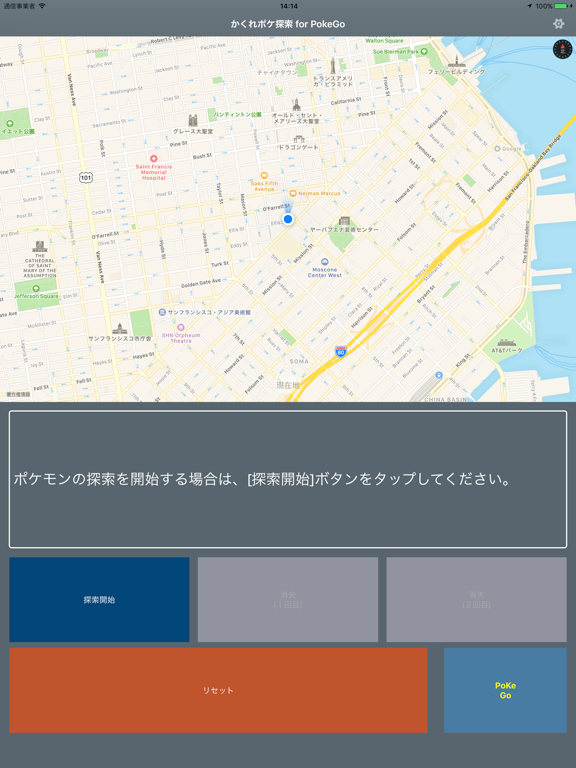Select the Saint Francis Memorial Hospital marker
576x768 pixels.
point(154,159)
